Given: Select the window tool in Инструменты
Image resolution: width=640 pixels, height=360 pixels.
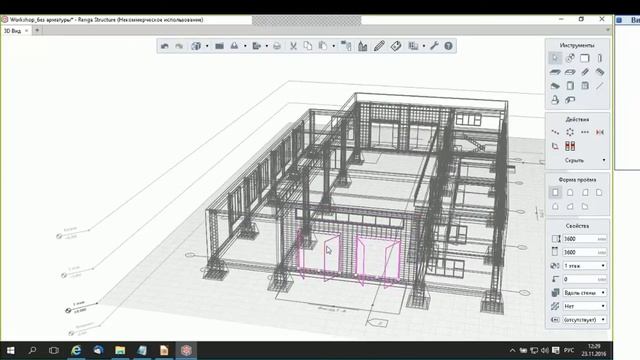Looking at the screenshot, I should [x=585, y=86].
